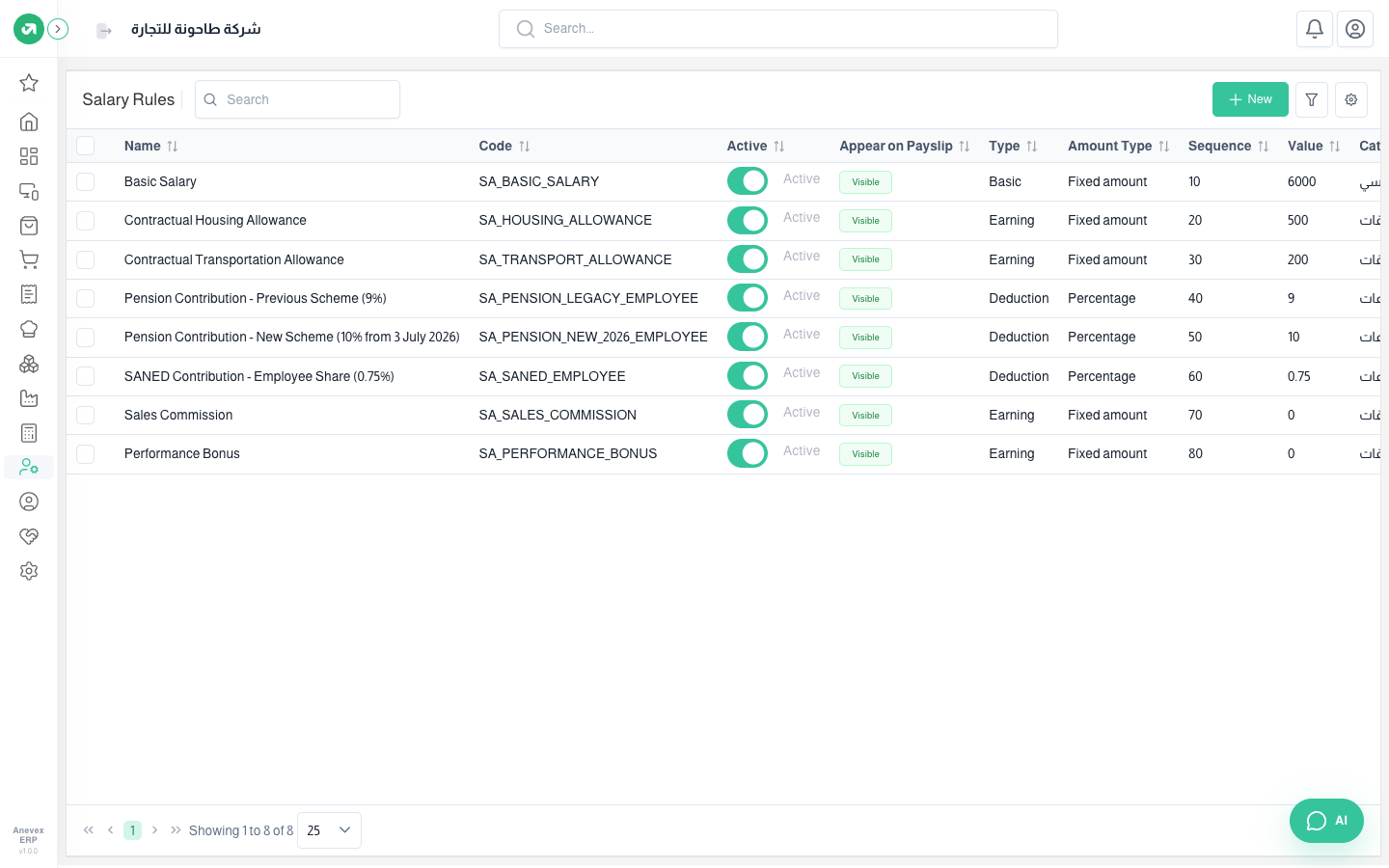
Task: Go to the home icon in sidebar
Action: pos(29,122)
